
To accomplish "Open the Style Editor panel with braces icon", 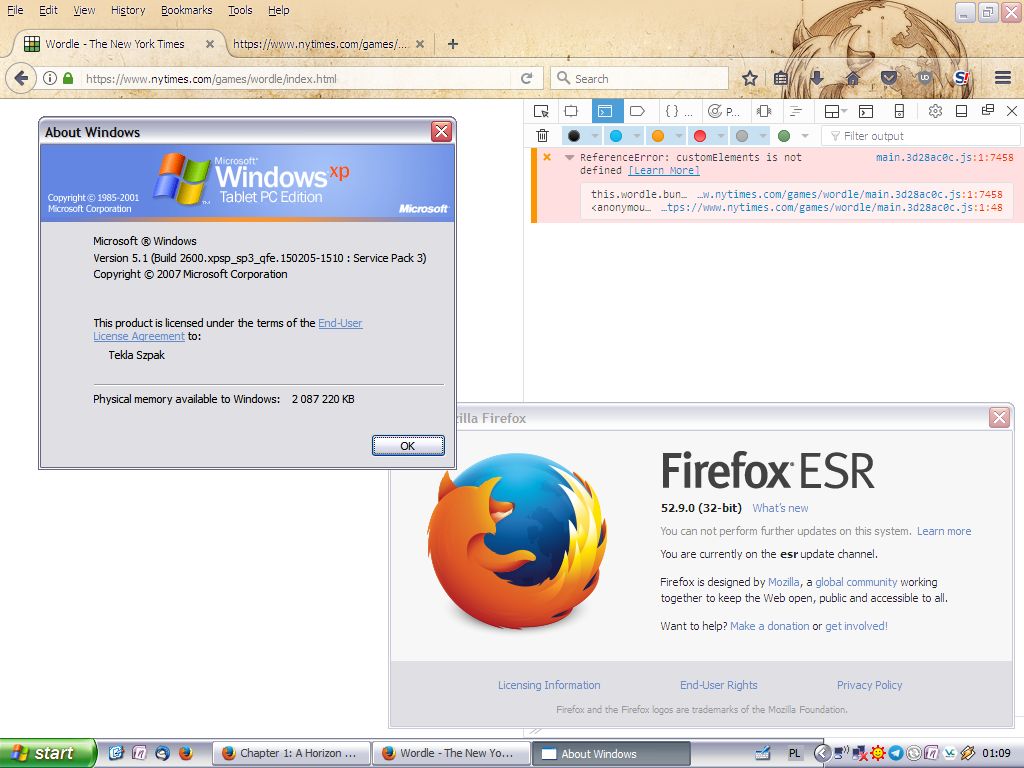I will 678,111.
